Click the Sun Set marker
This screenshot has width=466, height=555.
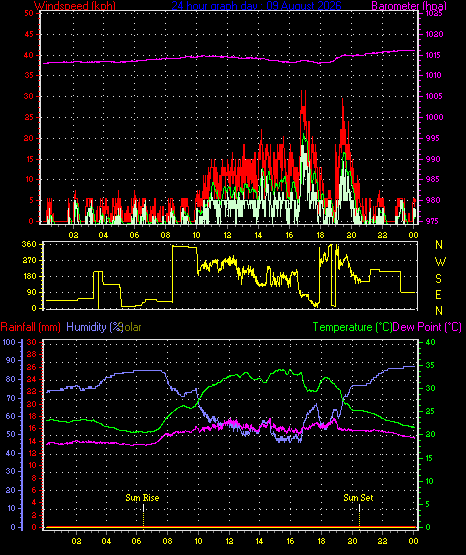coord(358,498)
